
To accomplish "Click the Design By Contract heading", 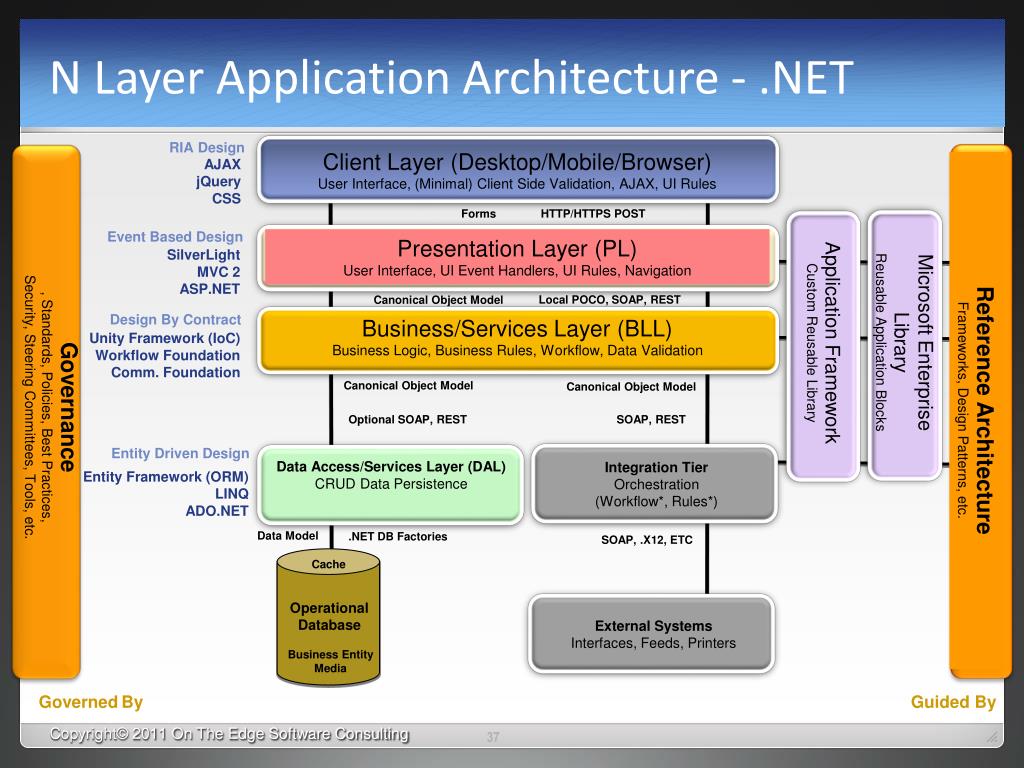I will tap(176, 320).
